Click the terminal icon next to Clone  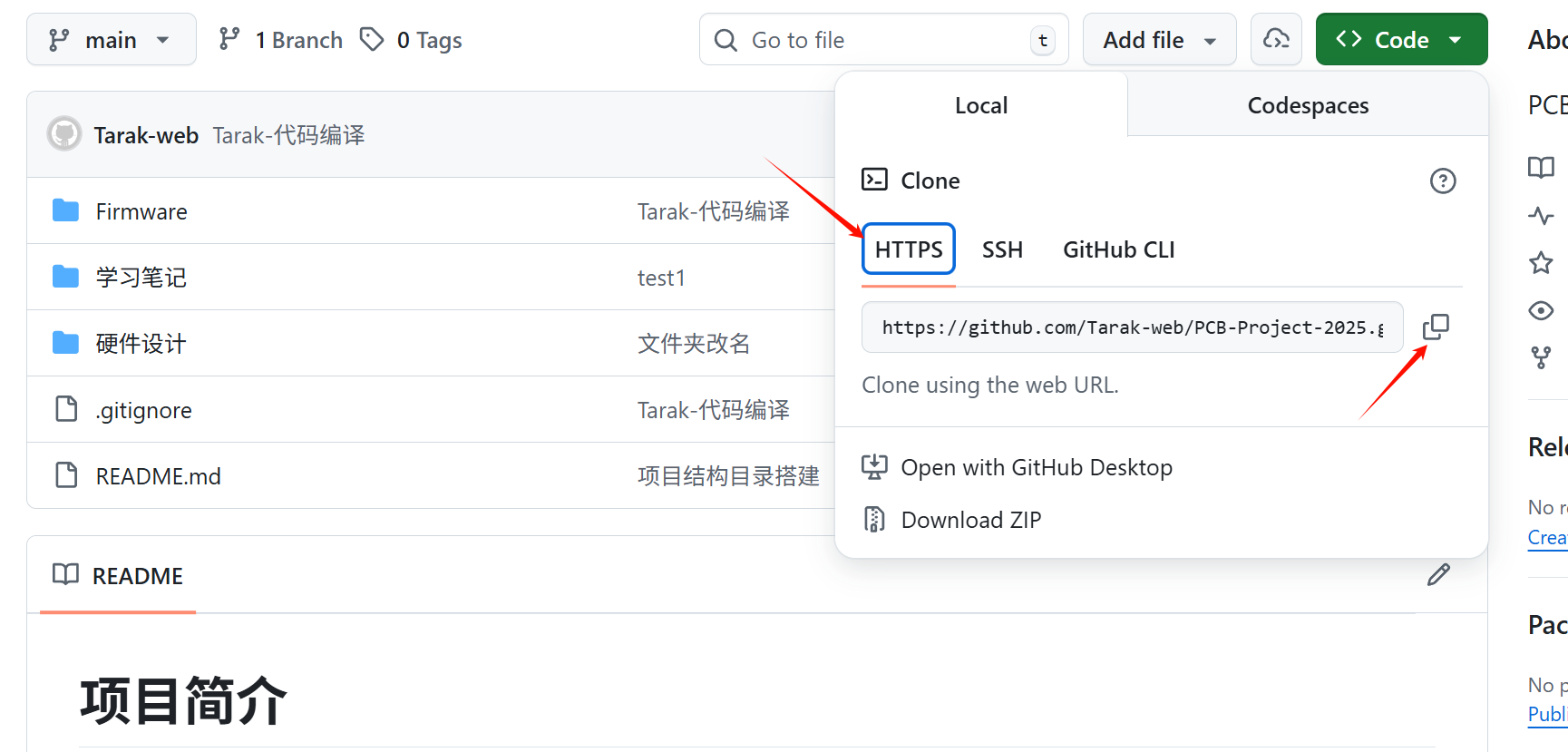point(874,180)
